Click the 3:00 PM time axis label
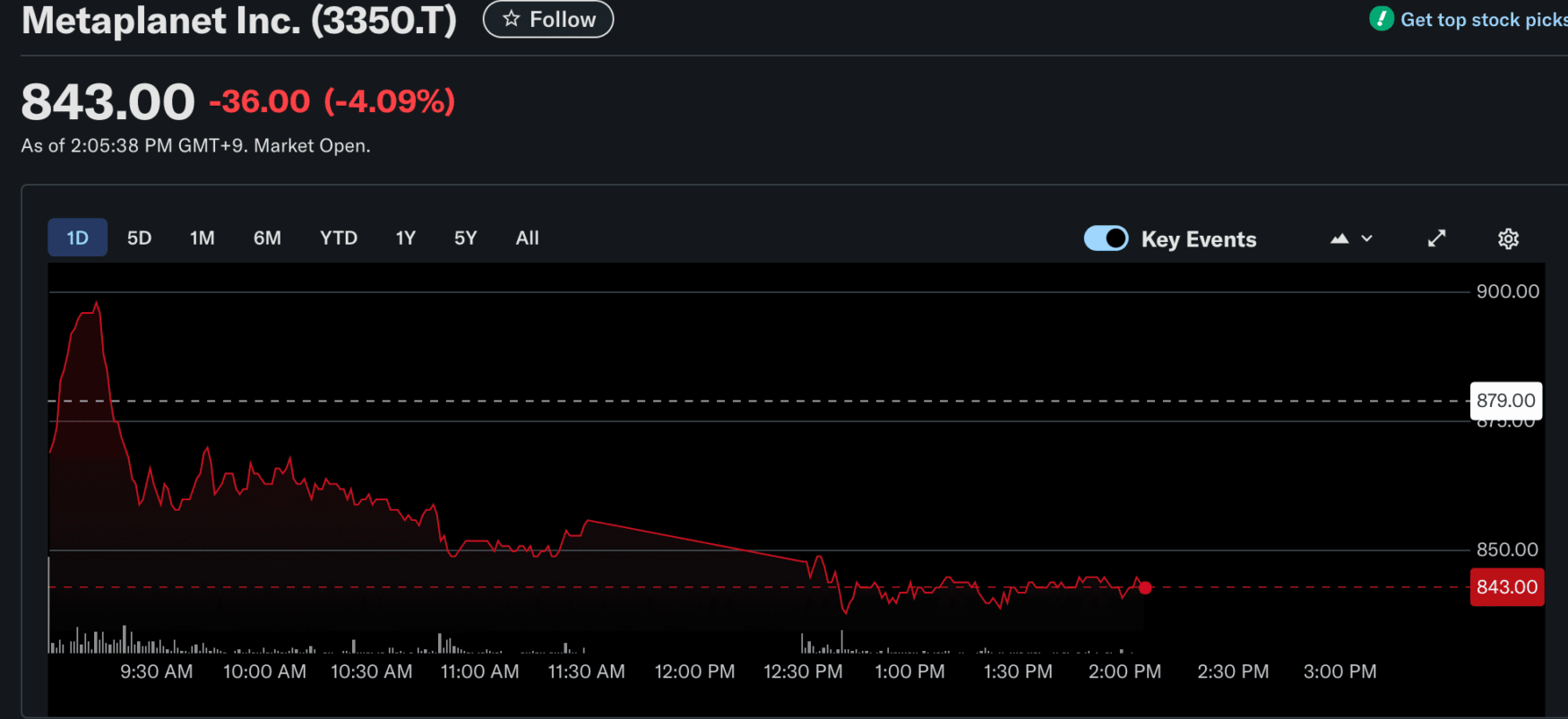The image size is (1568, 719). click(1340, 671)
